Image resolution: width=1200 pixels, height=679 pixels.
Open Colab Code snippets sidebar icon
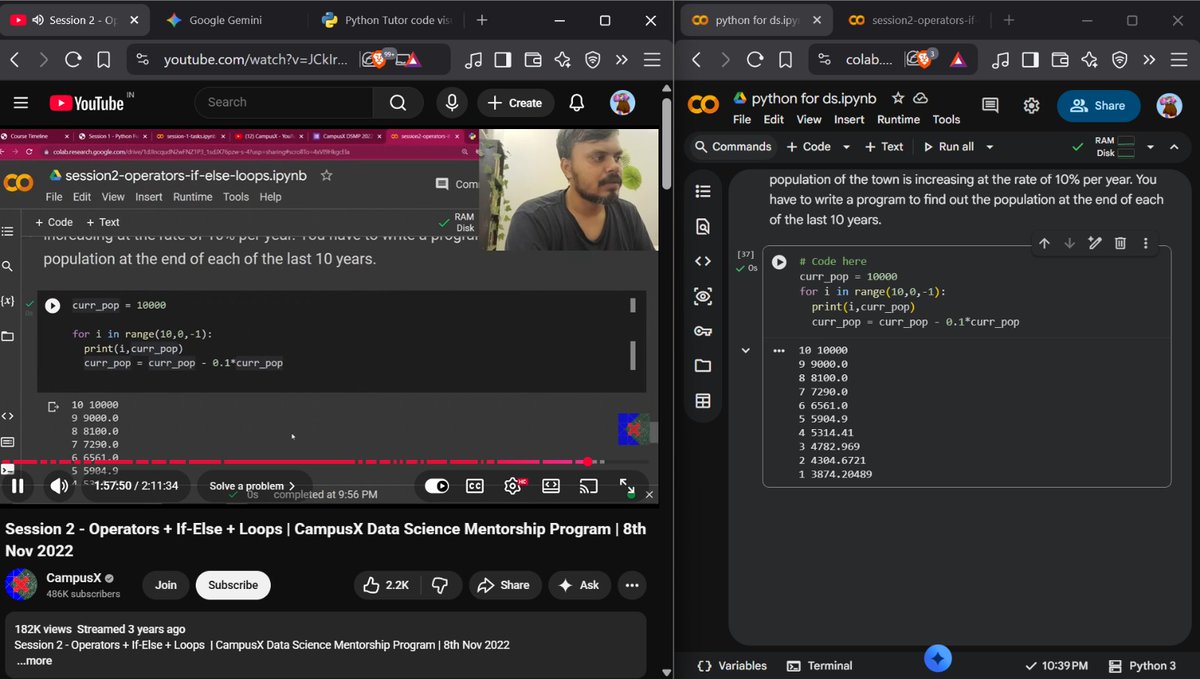[703, 261]
